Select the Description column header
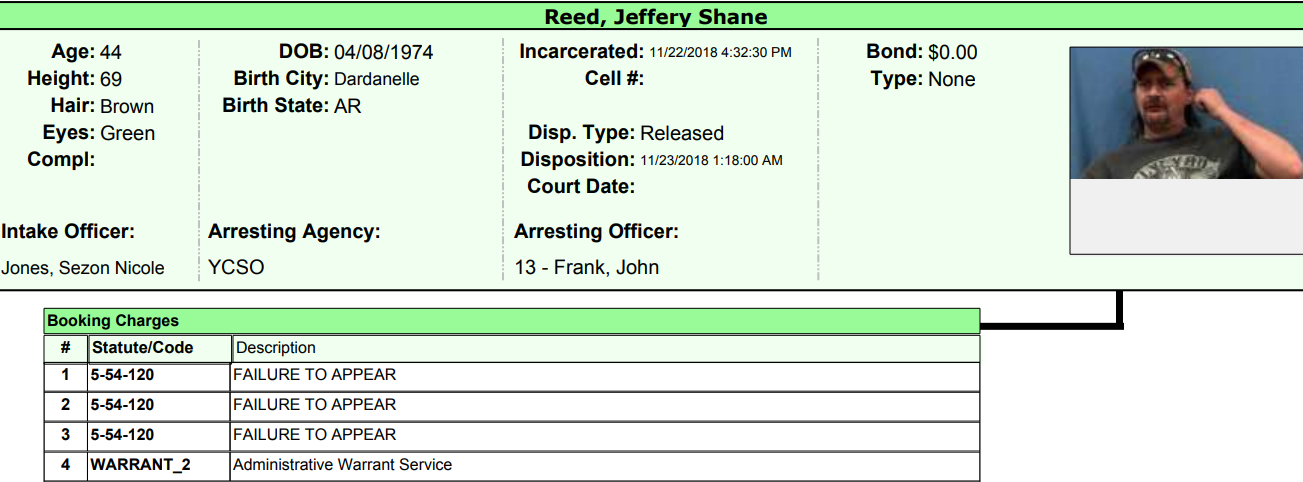 pyautogui.click(x=275, y=348)
